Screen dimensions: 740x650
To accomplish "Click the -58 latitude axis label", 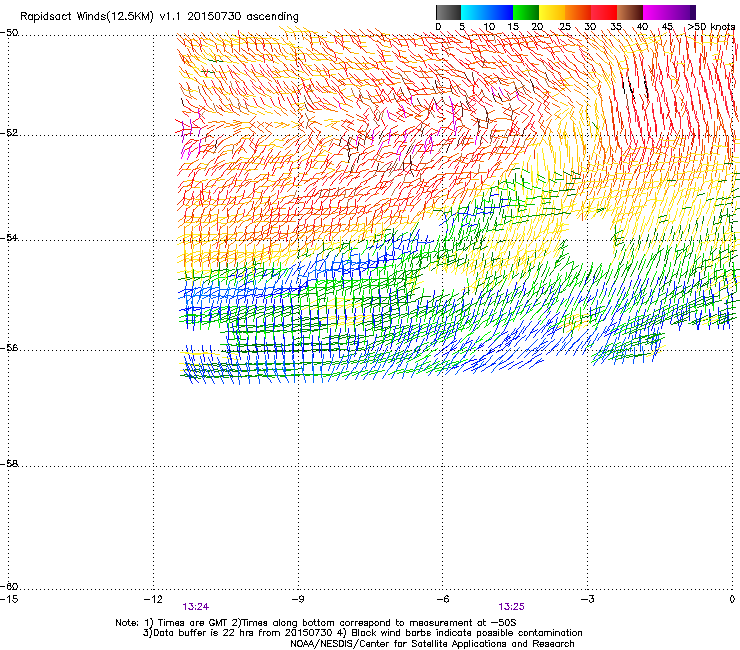I will [x=9, y=464].
